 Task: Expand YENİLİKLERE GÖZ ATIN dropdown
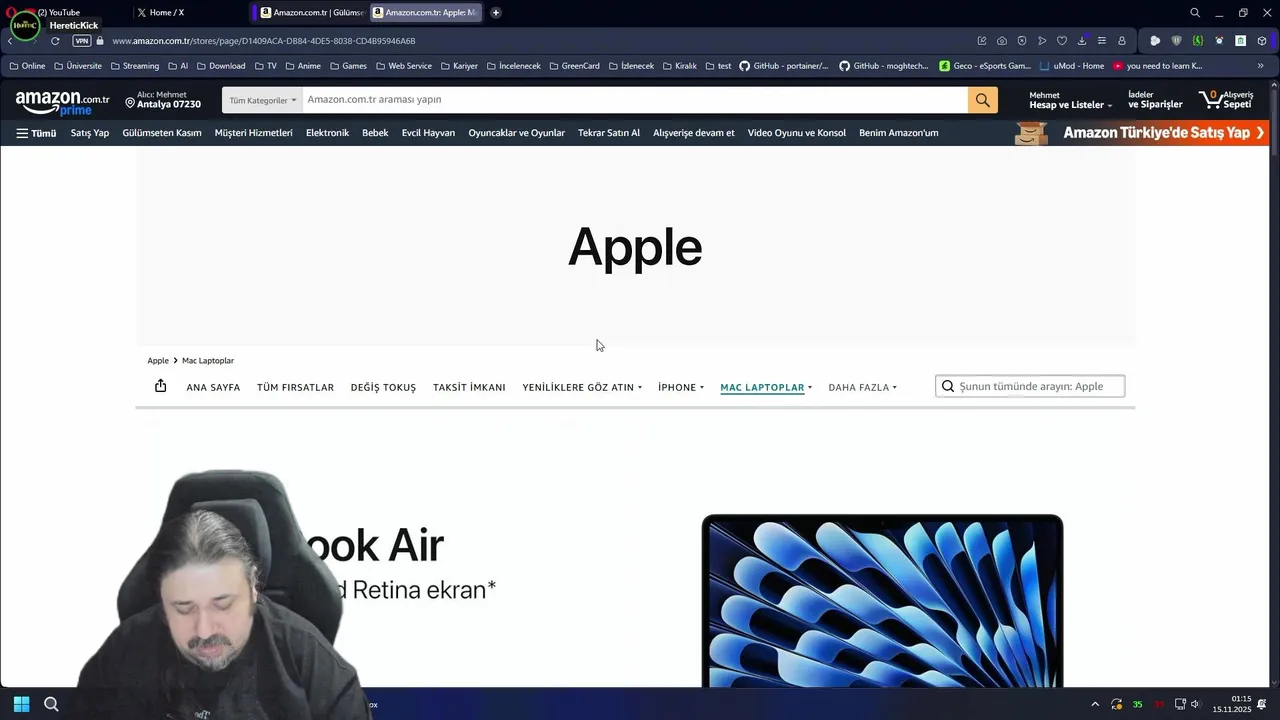582,387
